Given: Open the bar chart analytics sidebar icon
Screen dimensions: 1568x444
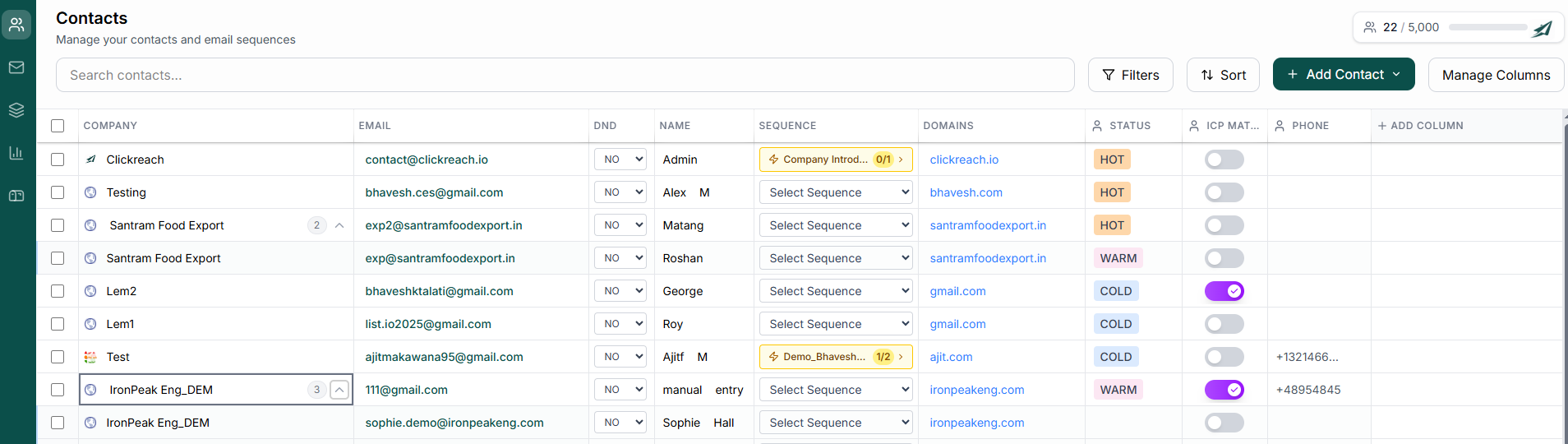Looking at the screenshot, I should (x=16, y=153).
